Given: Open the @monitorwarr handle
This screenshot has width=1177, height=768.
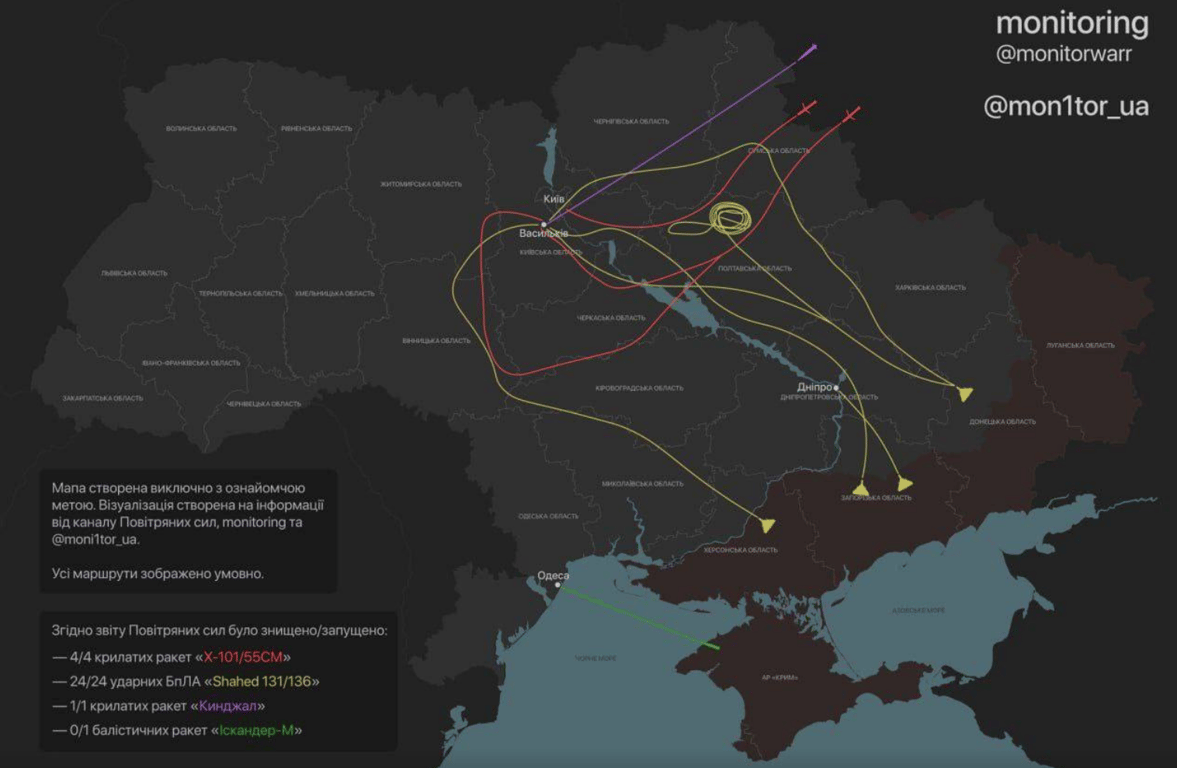Looking at the screenshot, I should pos(1064,55).
